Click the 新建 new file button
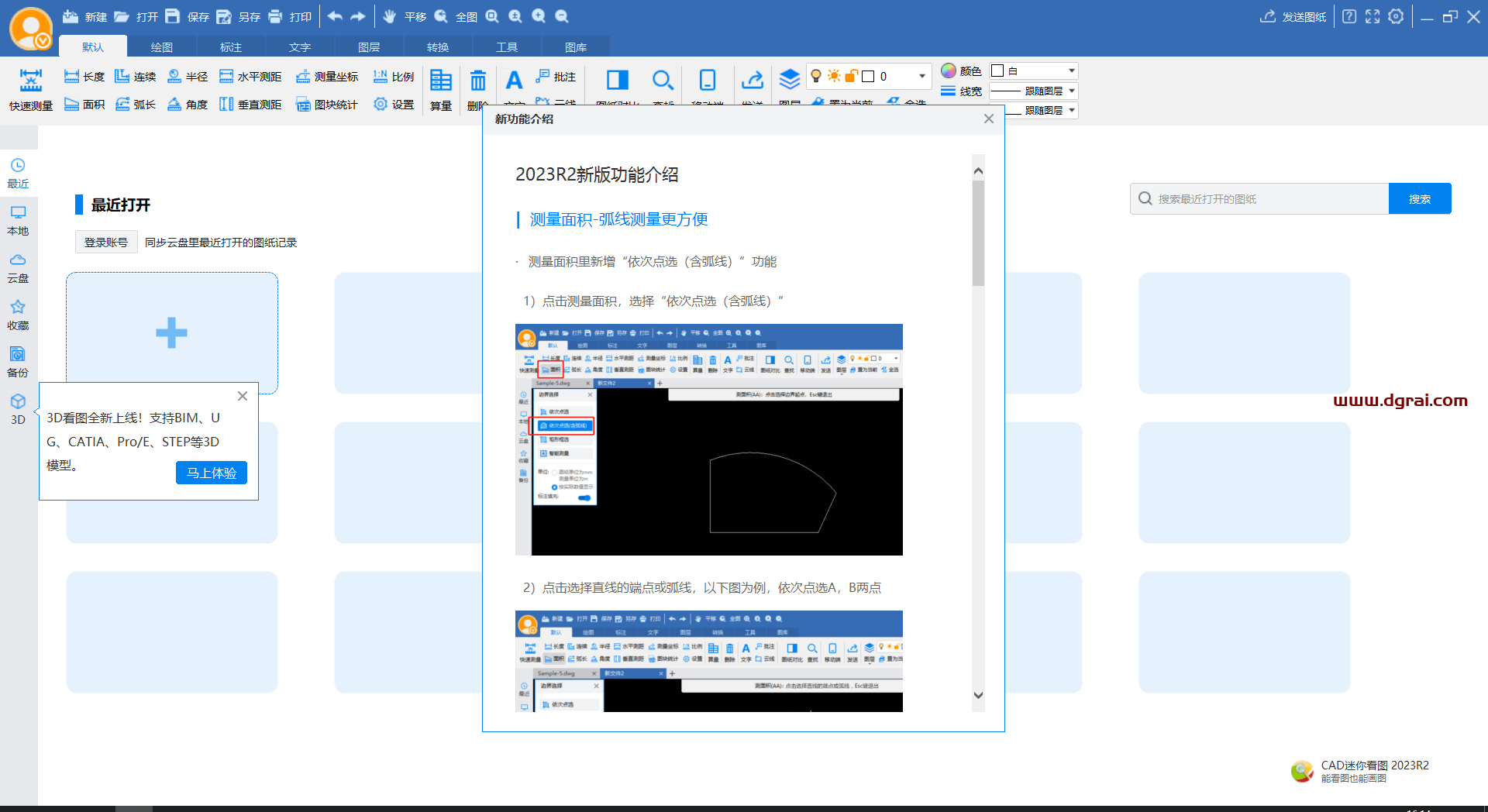1488x812 pixels. click(84, 16)
